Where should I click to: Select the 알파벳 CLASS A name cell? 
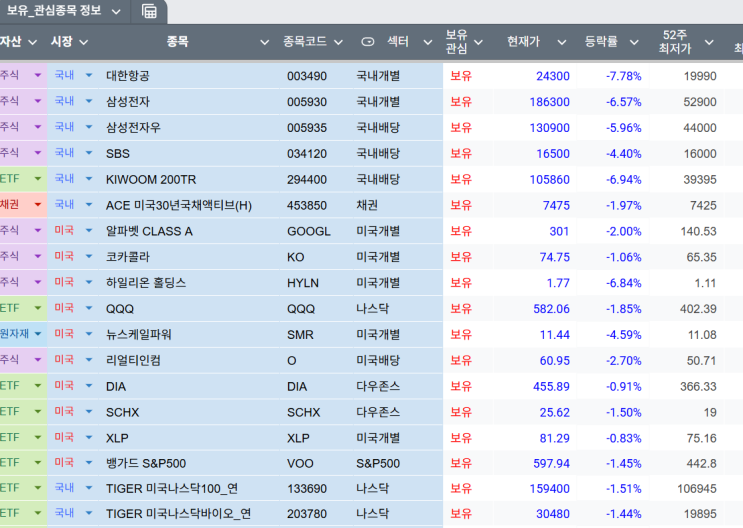[x=189, y=231]
